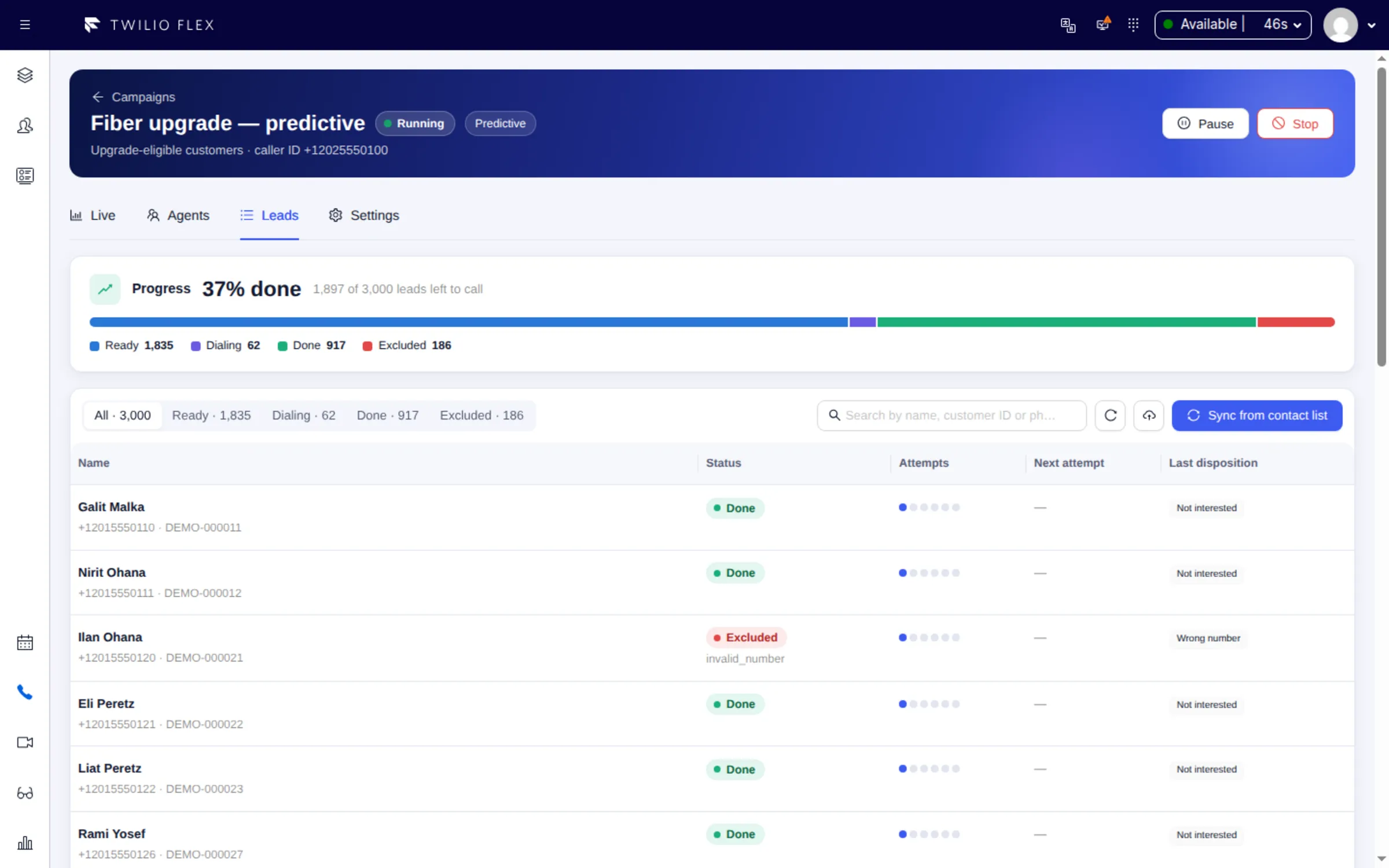Viewport: 1389px width, 868px height.
Task: Open the agents sidebar icon
Action: tap(25, 126)
